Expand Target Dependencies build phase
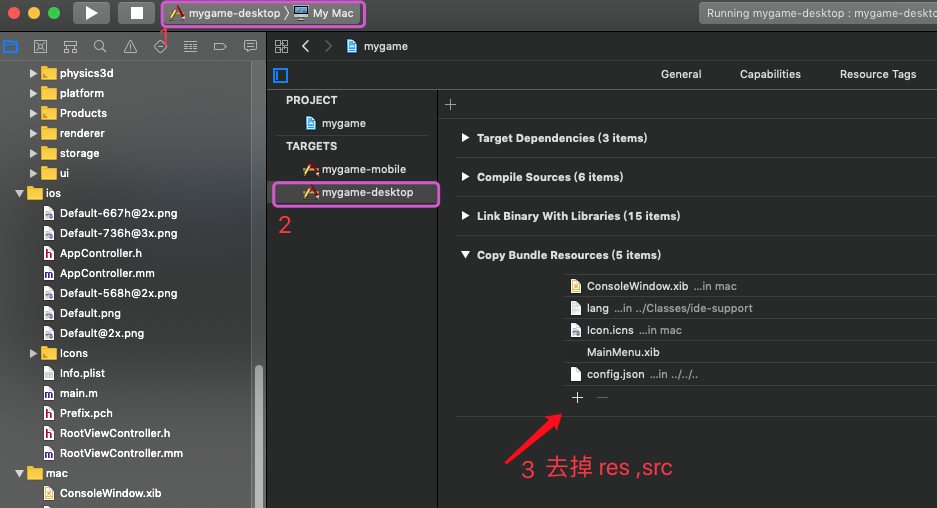 466,138
